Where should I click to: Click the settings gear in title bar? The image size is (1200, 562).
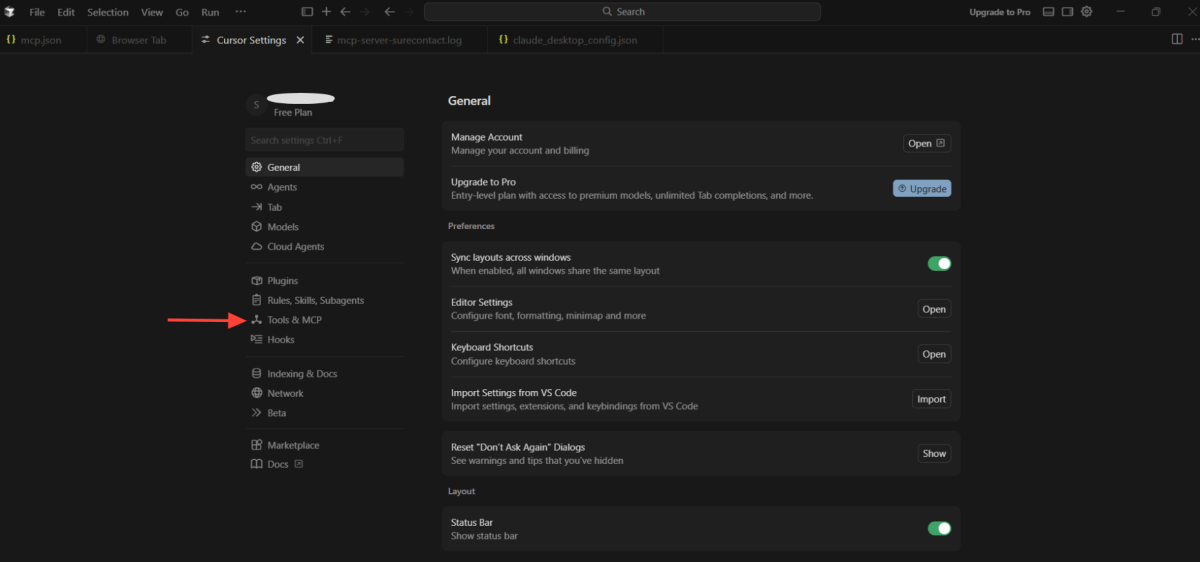point(1087,12)
